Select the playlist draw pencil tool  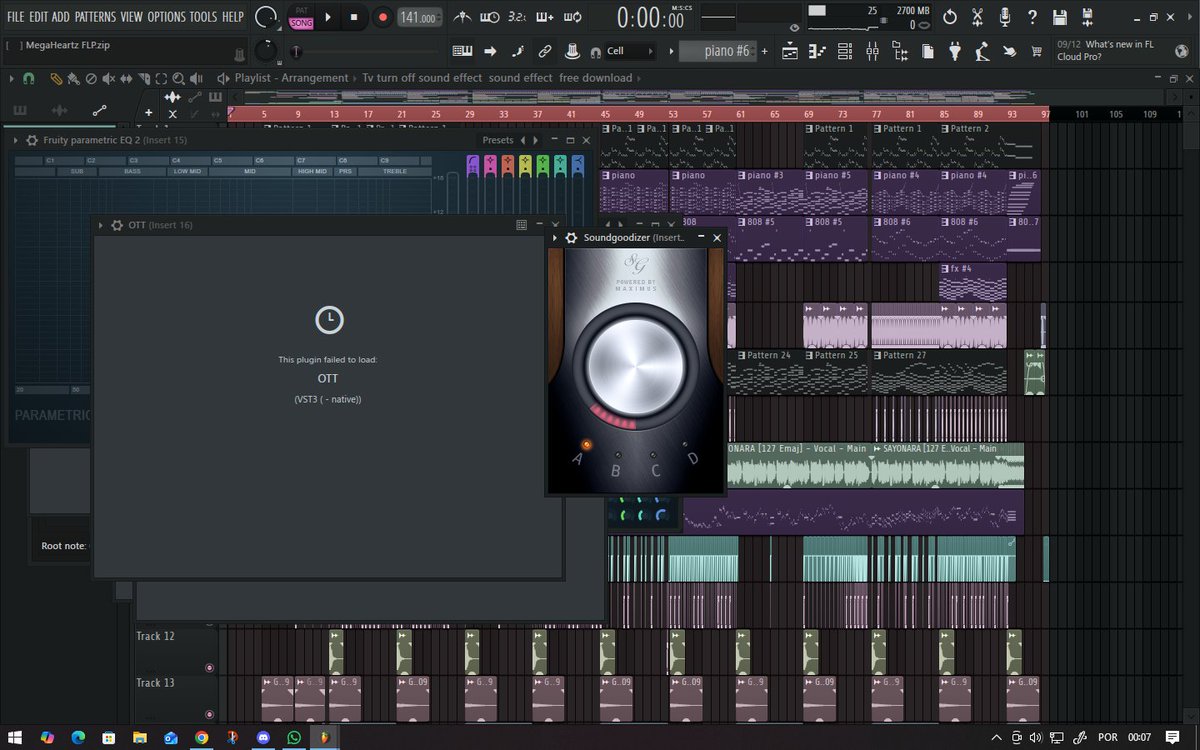click(57, 78)
